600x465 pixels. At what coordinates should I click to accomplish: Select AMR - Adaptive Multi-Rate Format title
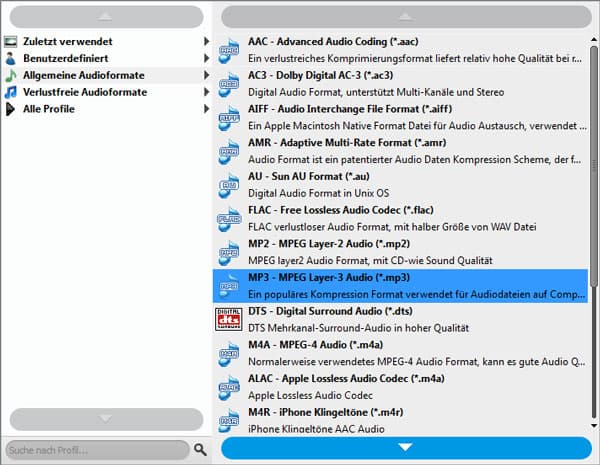coord(347,143)
